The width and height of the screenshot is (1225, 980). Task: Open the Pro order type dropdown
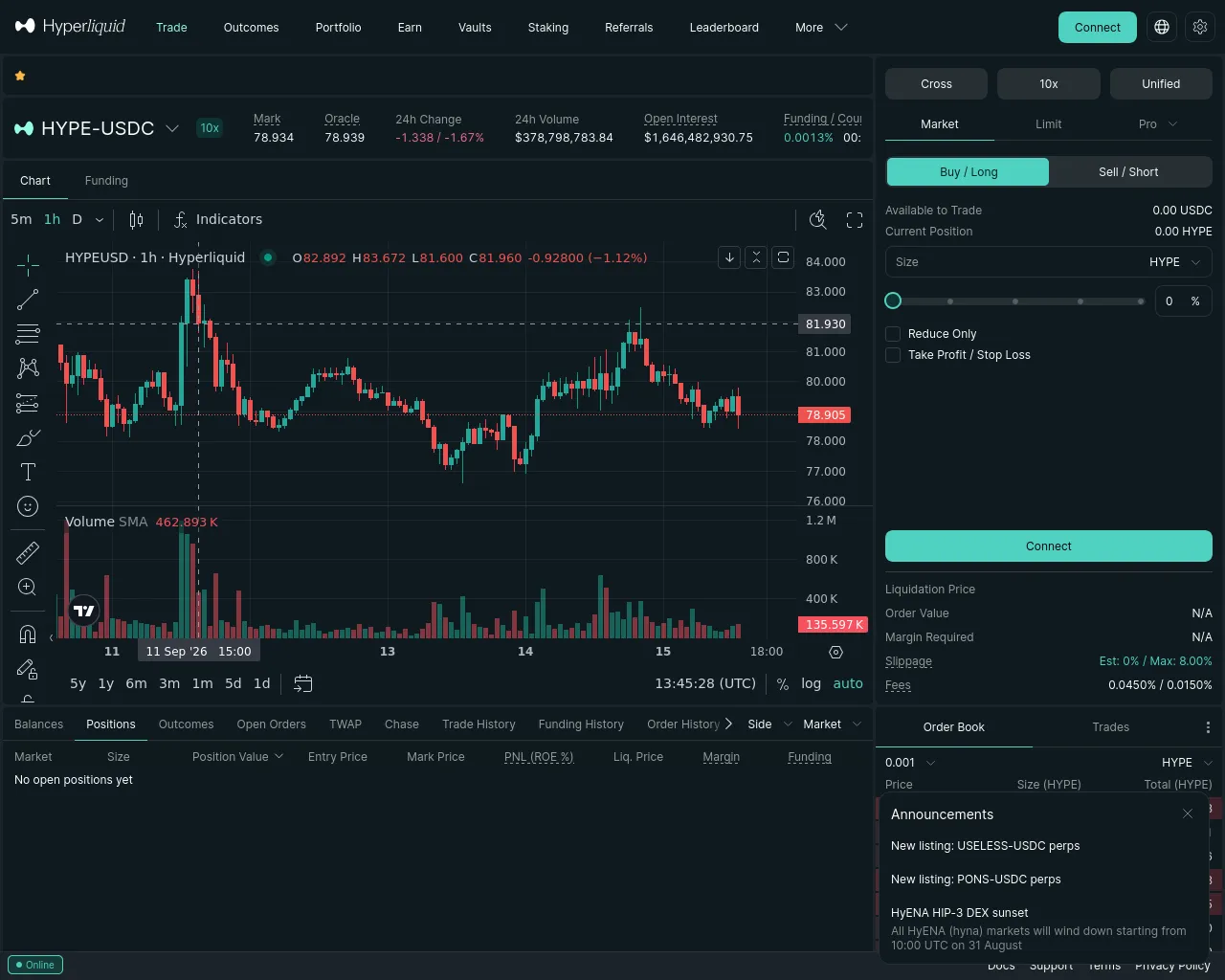[1157, 124]
